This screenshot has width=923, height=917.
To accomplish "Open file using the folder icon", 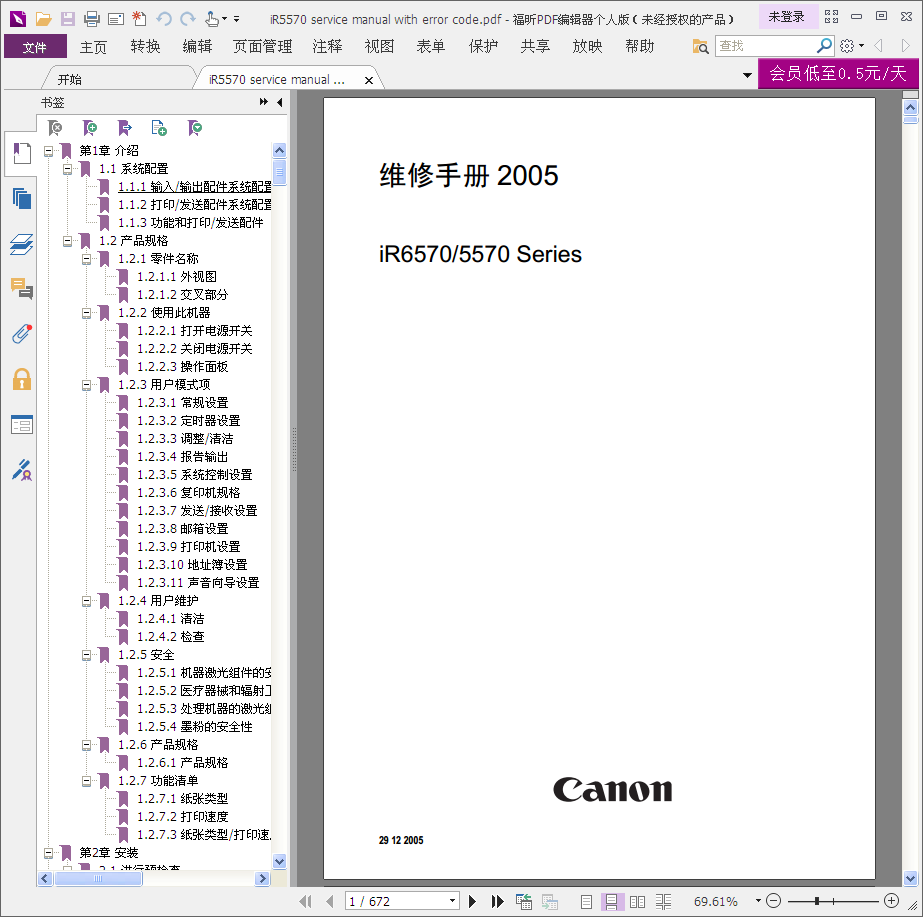I will tap(43, 19).
